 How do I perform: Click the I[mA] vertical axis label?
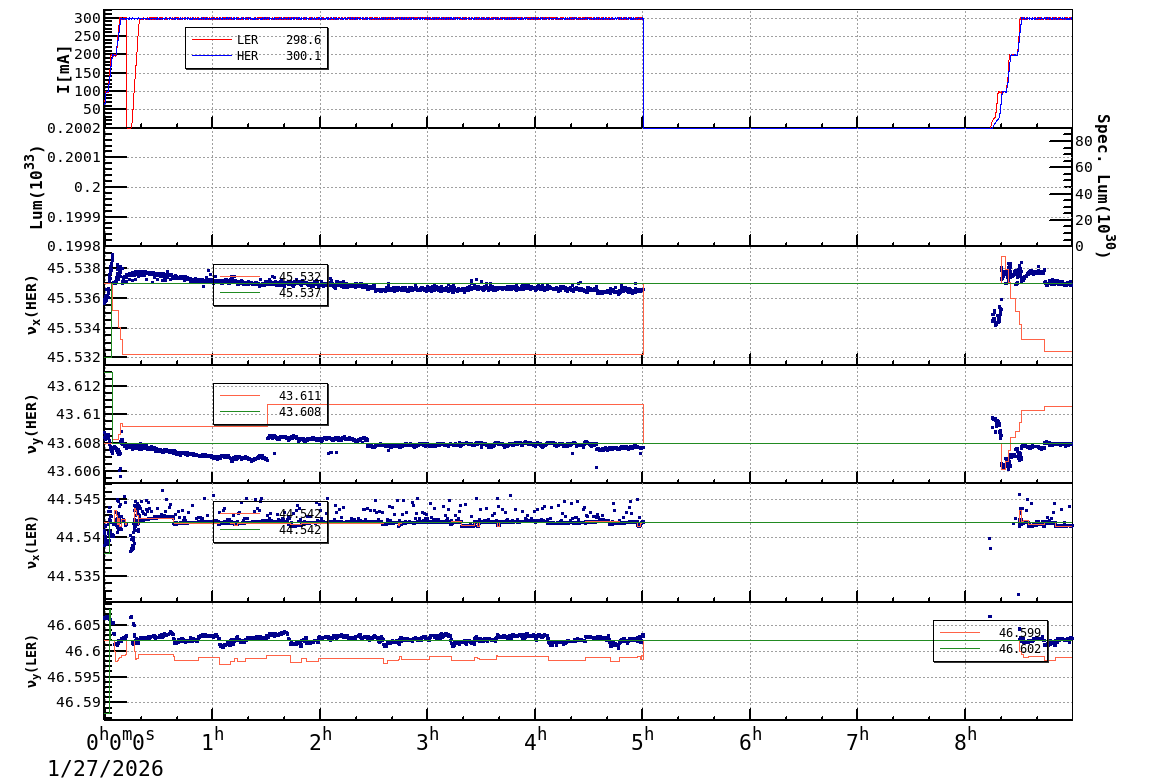pyautogui.click(x=62, y=68)
